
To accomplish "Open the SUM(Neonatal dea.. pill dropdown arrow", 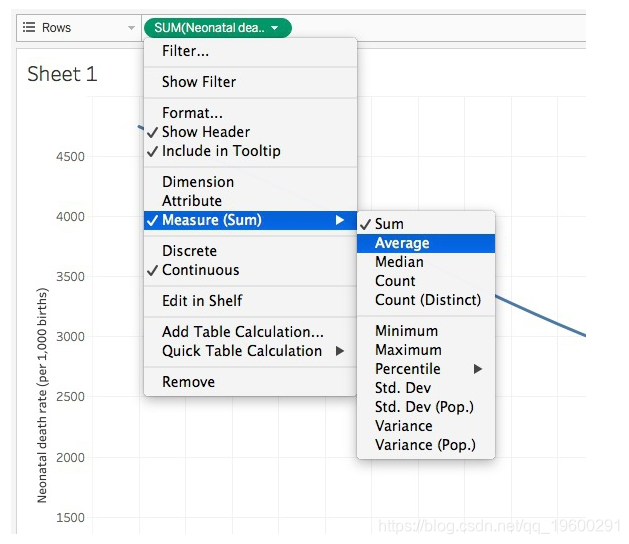I will (x=275, y=28).
